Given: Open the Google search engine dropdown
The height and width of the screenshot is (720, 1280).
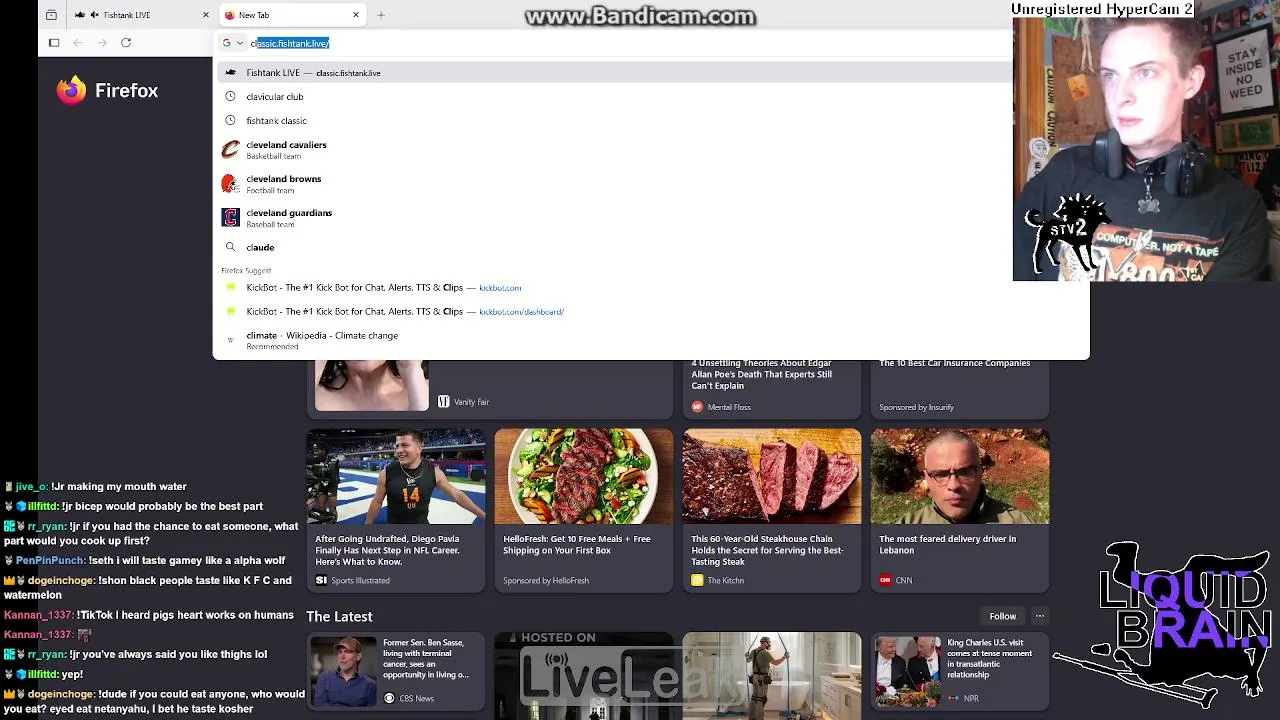Looking at the screenshot, I should 232,43.
